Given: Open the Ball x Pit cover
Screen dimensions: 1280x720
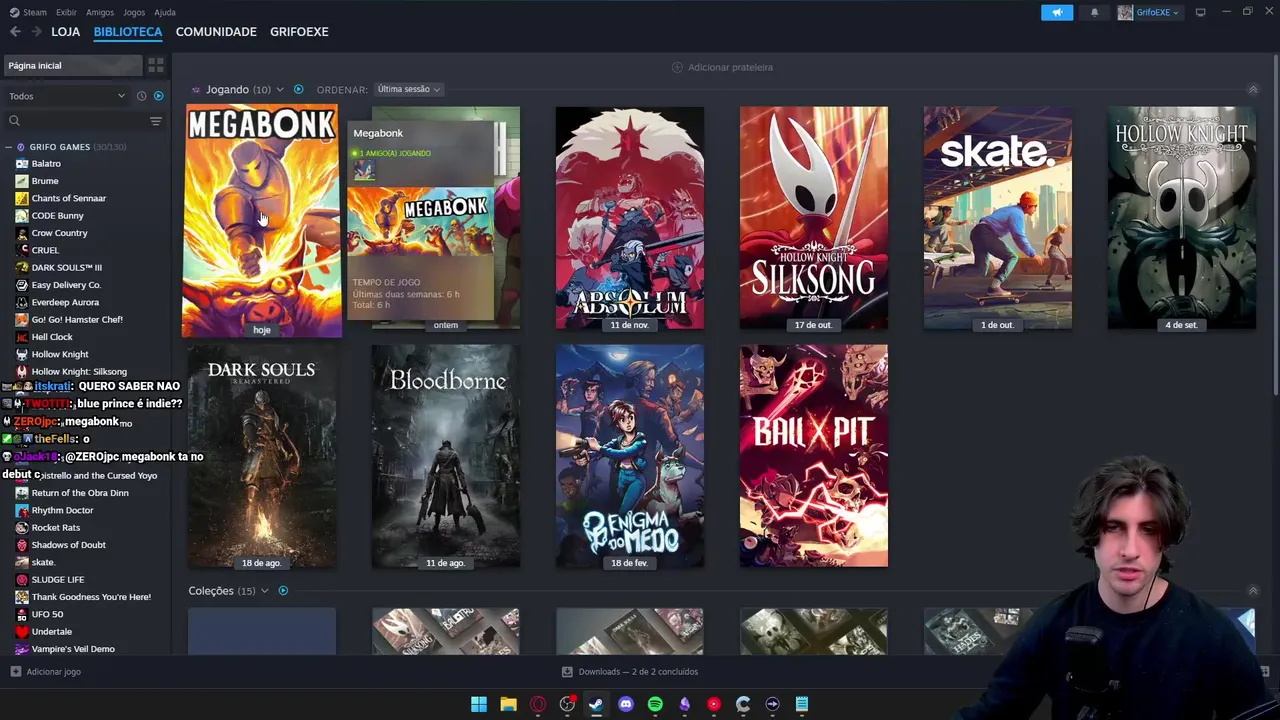Looking at the screenshot, I should click(x=814, y=456).
